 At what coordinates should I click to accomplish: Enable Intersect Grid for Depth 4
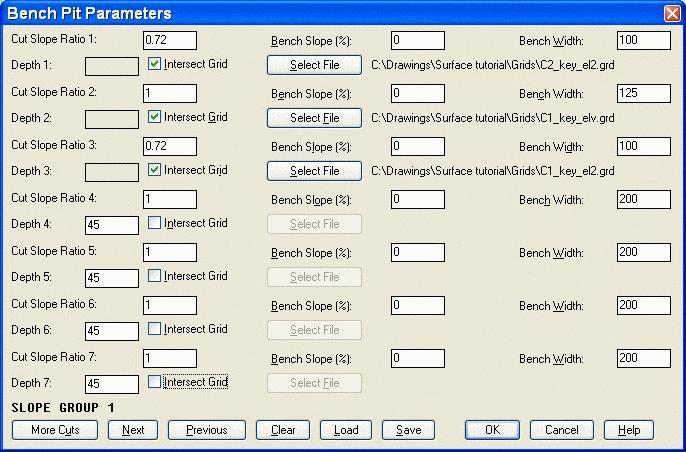[x=154, y=223]
